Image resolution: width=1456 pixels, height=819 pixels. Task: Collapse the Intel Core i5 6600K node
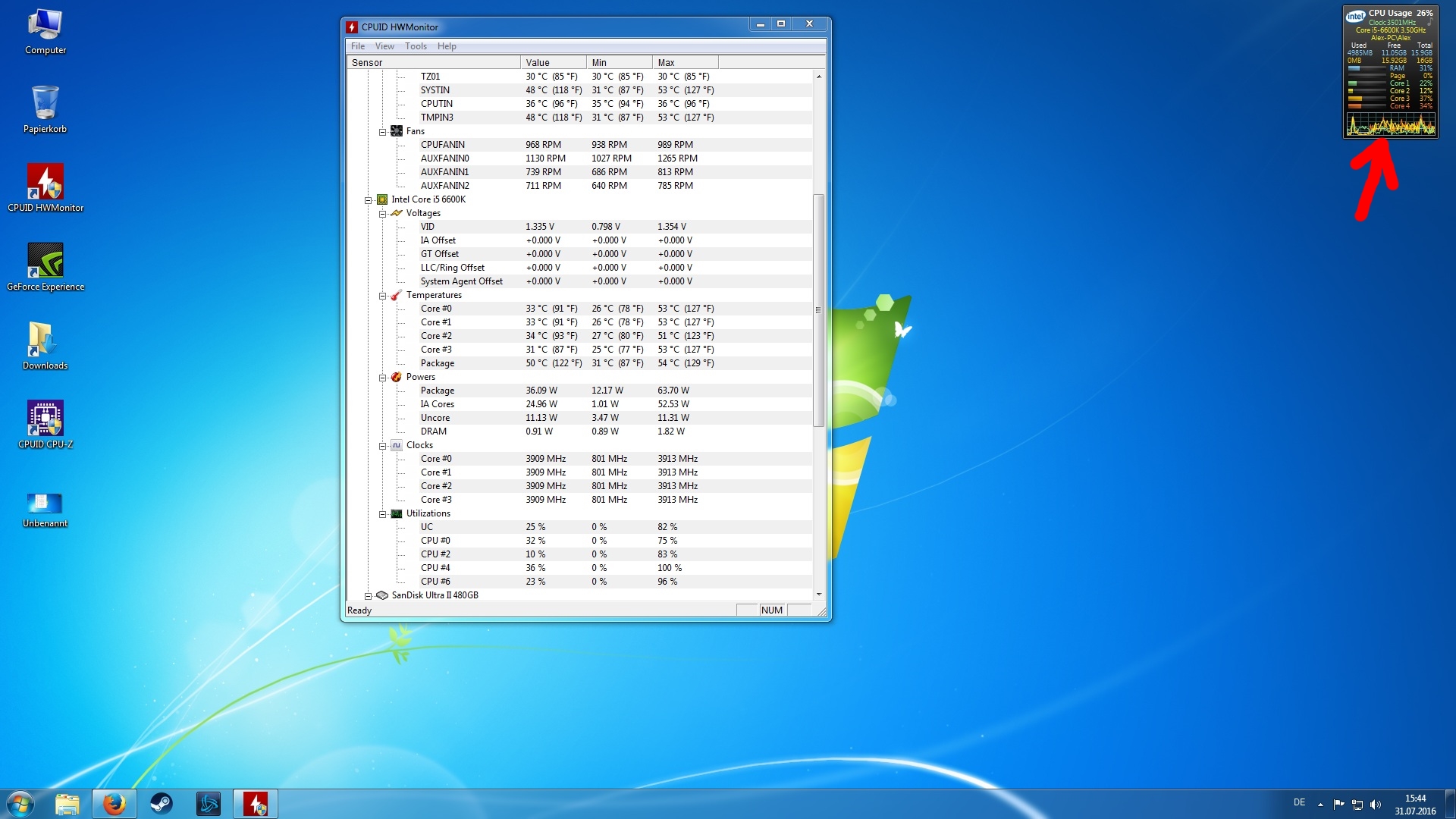369,200
